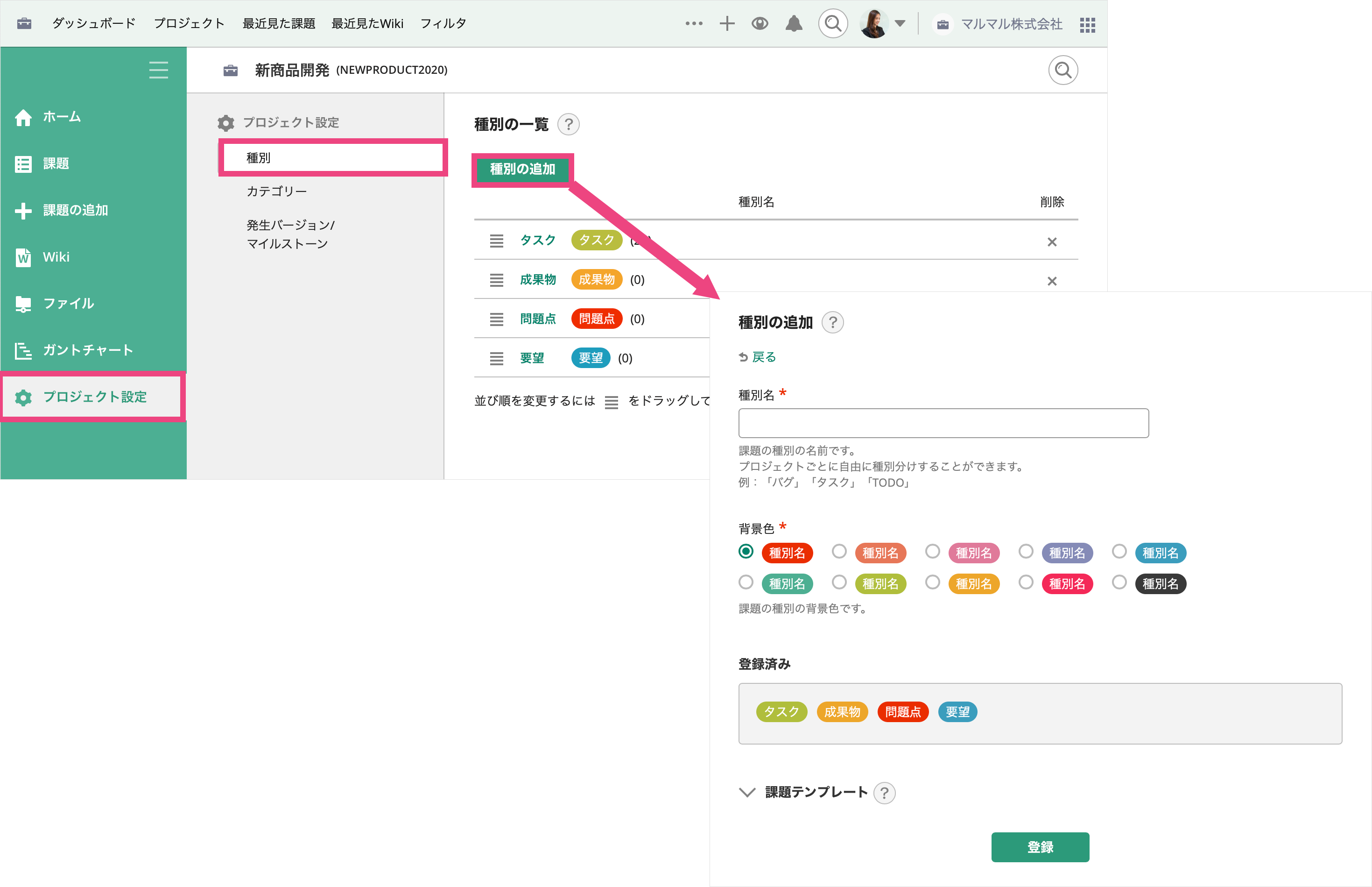Collapse the sidebar with the hamburger icon
The height and width of the screenshot is (887, 1372).
click(x=158, y=70)
